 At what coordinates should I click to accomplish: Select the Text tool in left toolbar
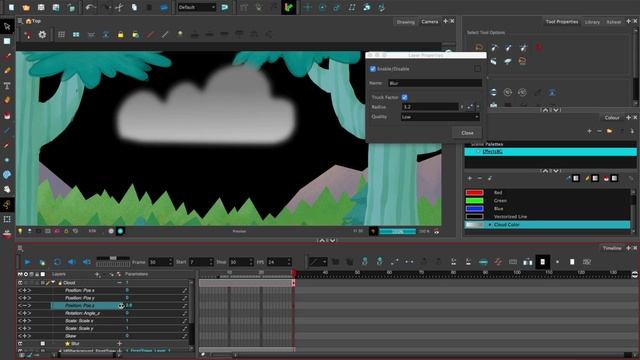pos(7,86)
